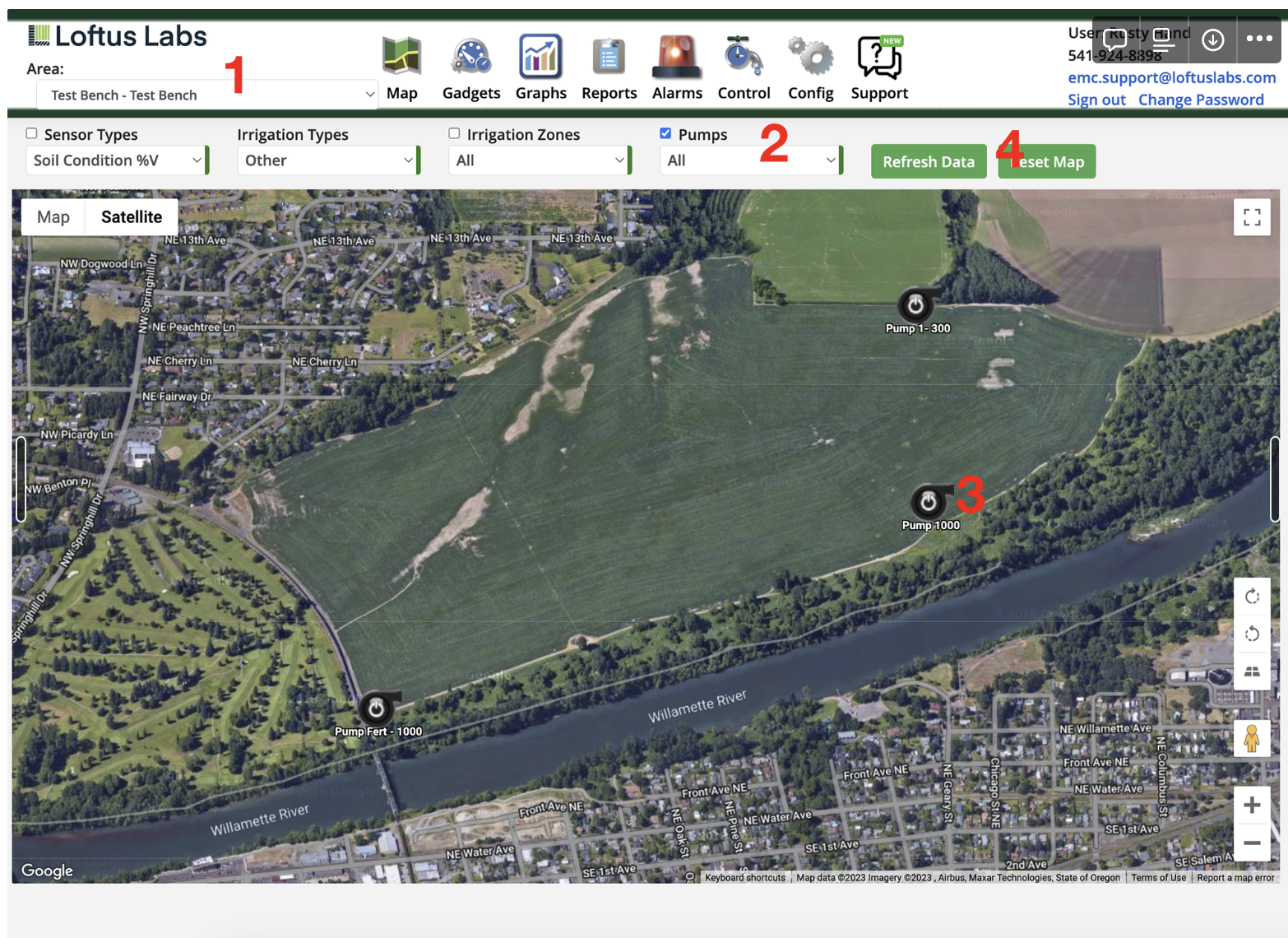Viewport: 1288px width, 938px height.
Task: Switch to Map view tab
Action: click(53, 217)
